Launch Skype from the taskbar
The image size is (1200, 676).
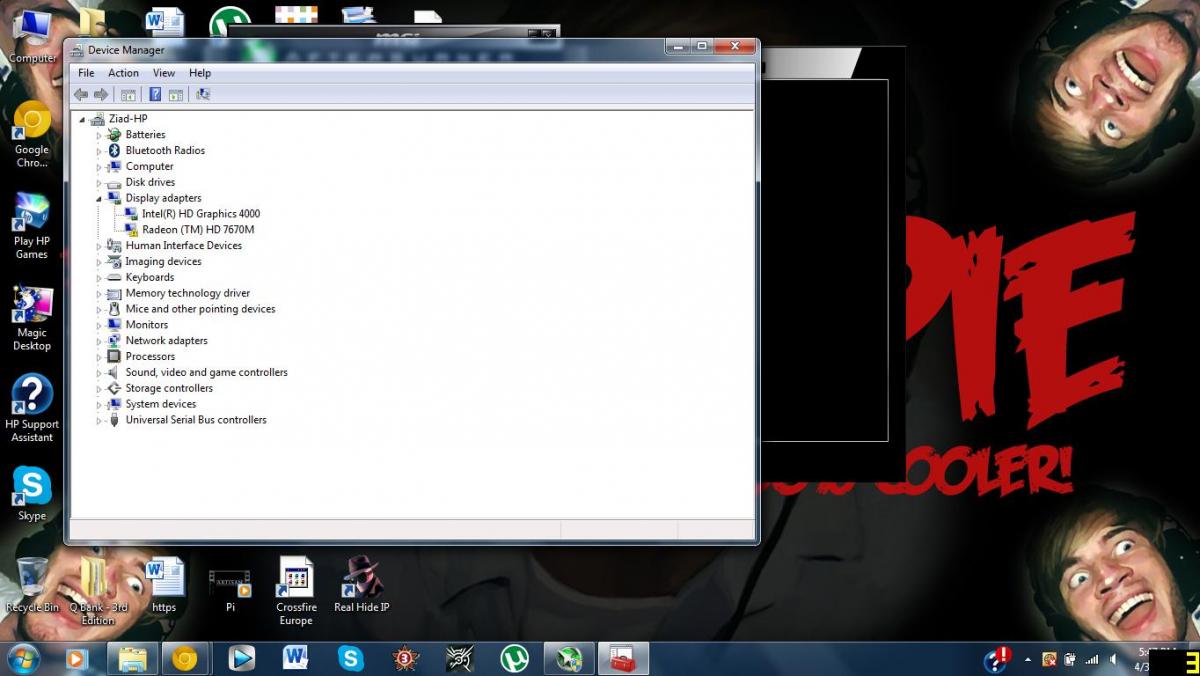[x=351, y=659]
